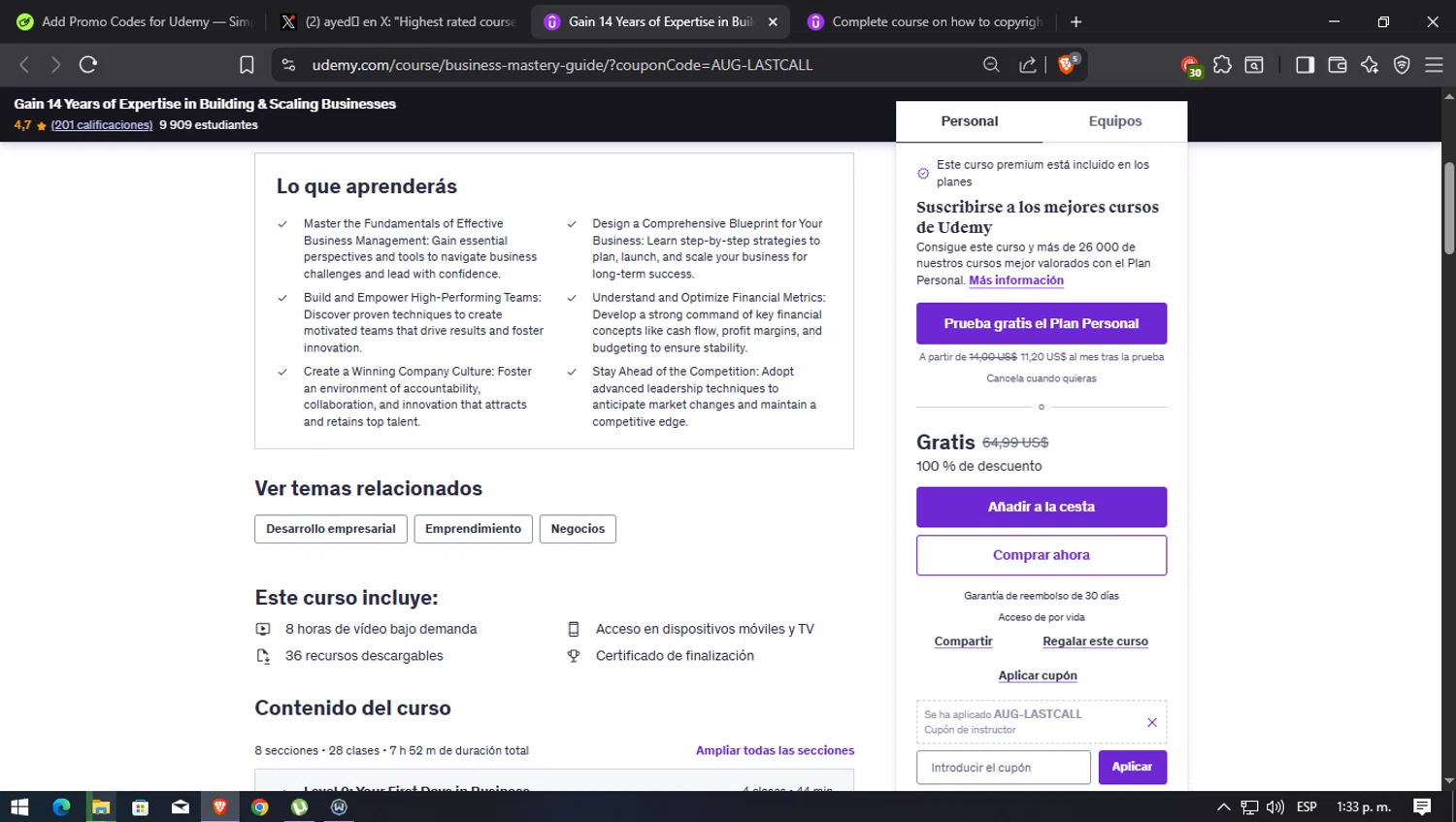Open Mail app from taskbar
Screen dimensions: 1456x822
[181, 806]
